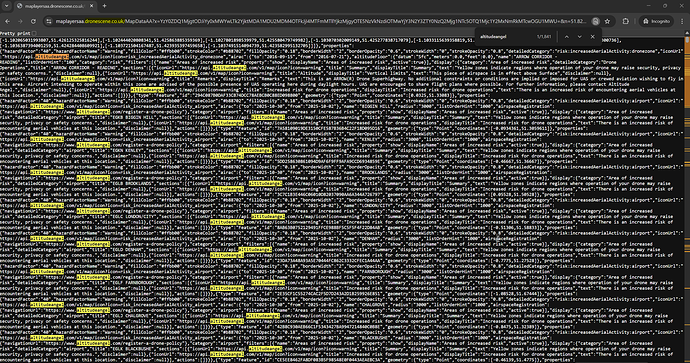Click the 1/1,841 match count

tap(544, 37)
